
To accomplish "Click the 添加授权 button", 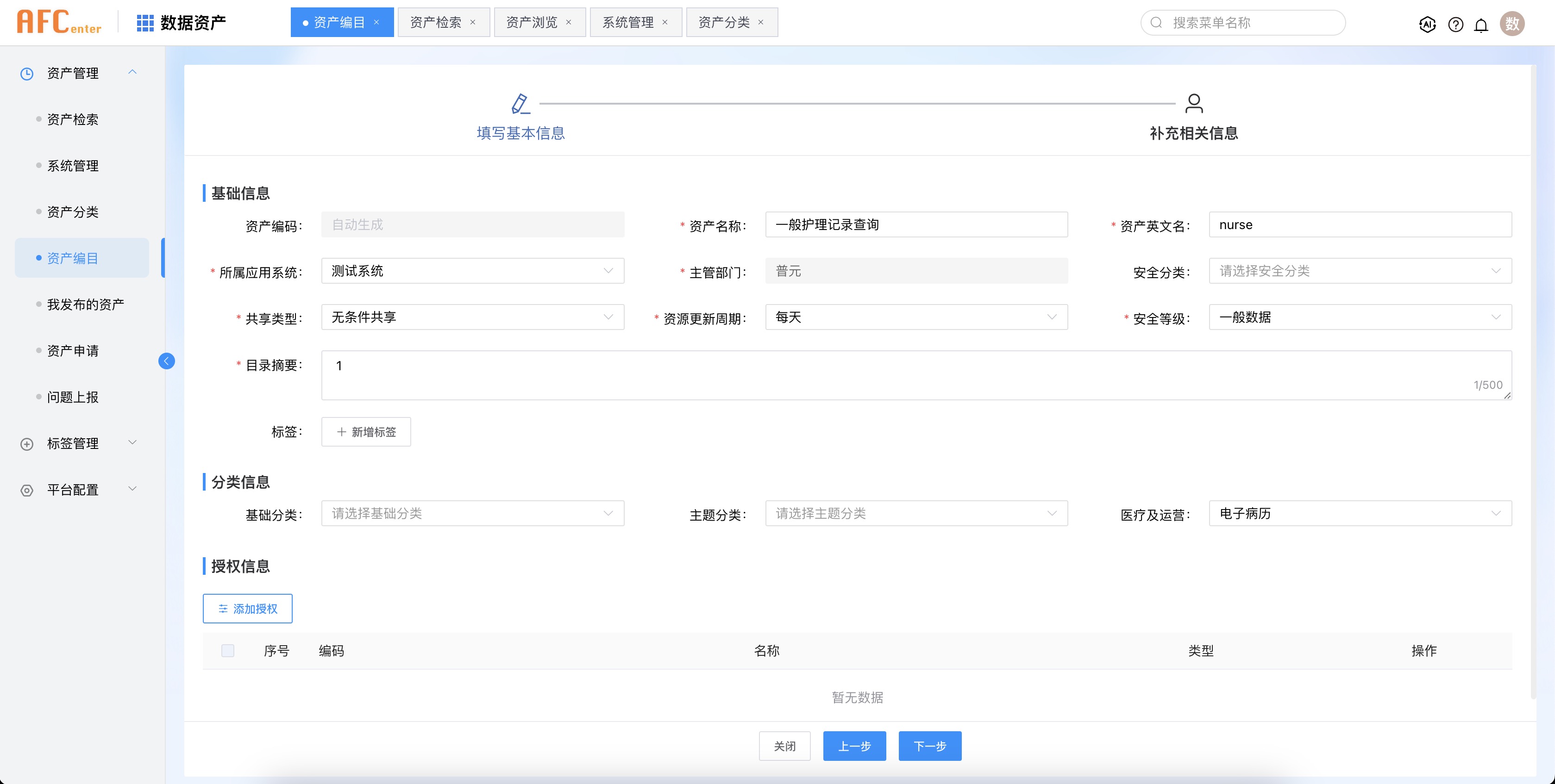I will (x=247, y=609).
